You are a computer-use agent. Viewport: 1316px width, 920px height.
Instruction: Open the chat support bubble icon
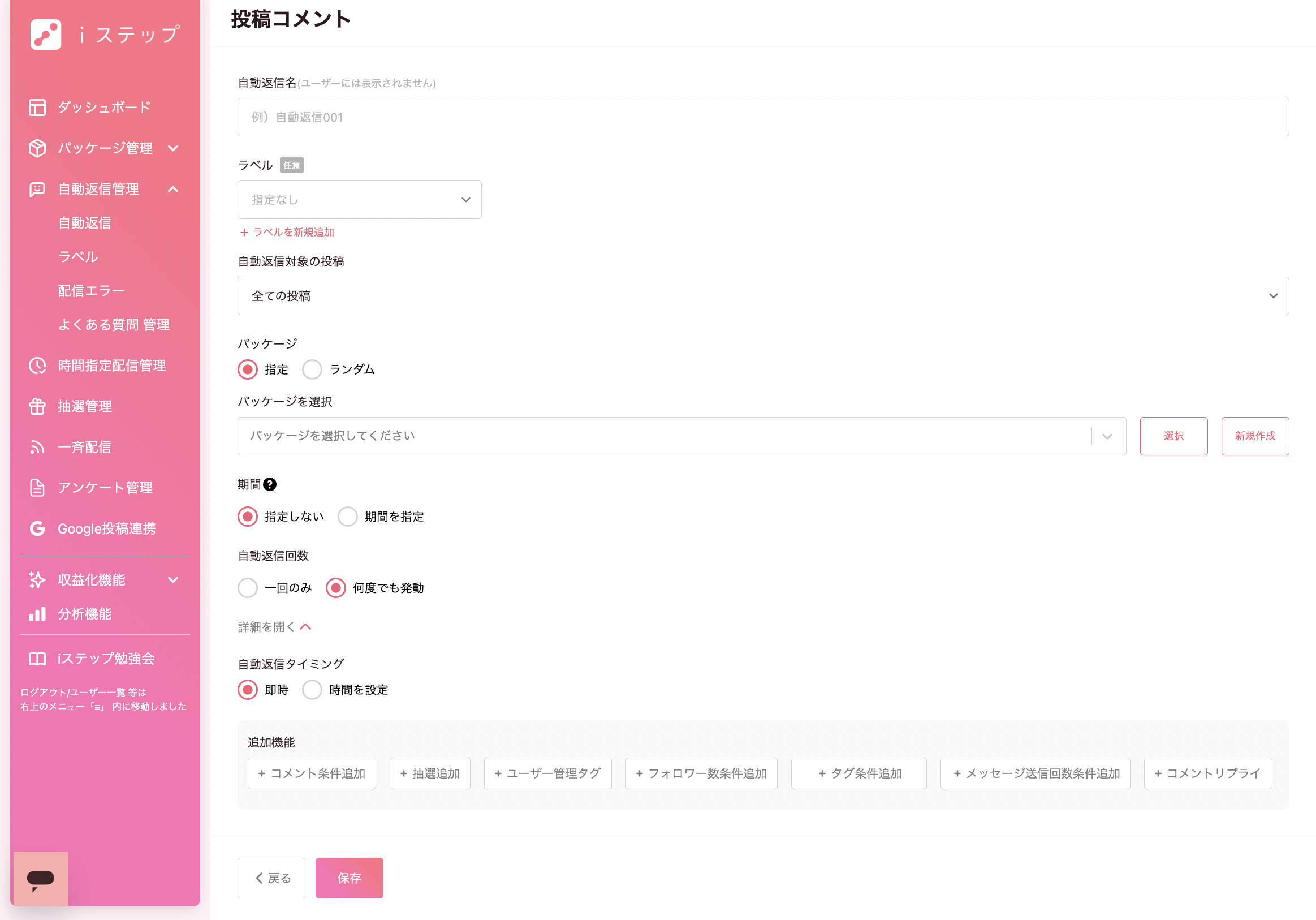(x=40, y=879)
